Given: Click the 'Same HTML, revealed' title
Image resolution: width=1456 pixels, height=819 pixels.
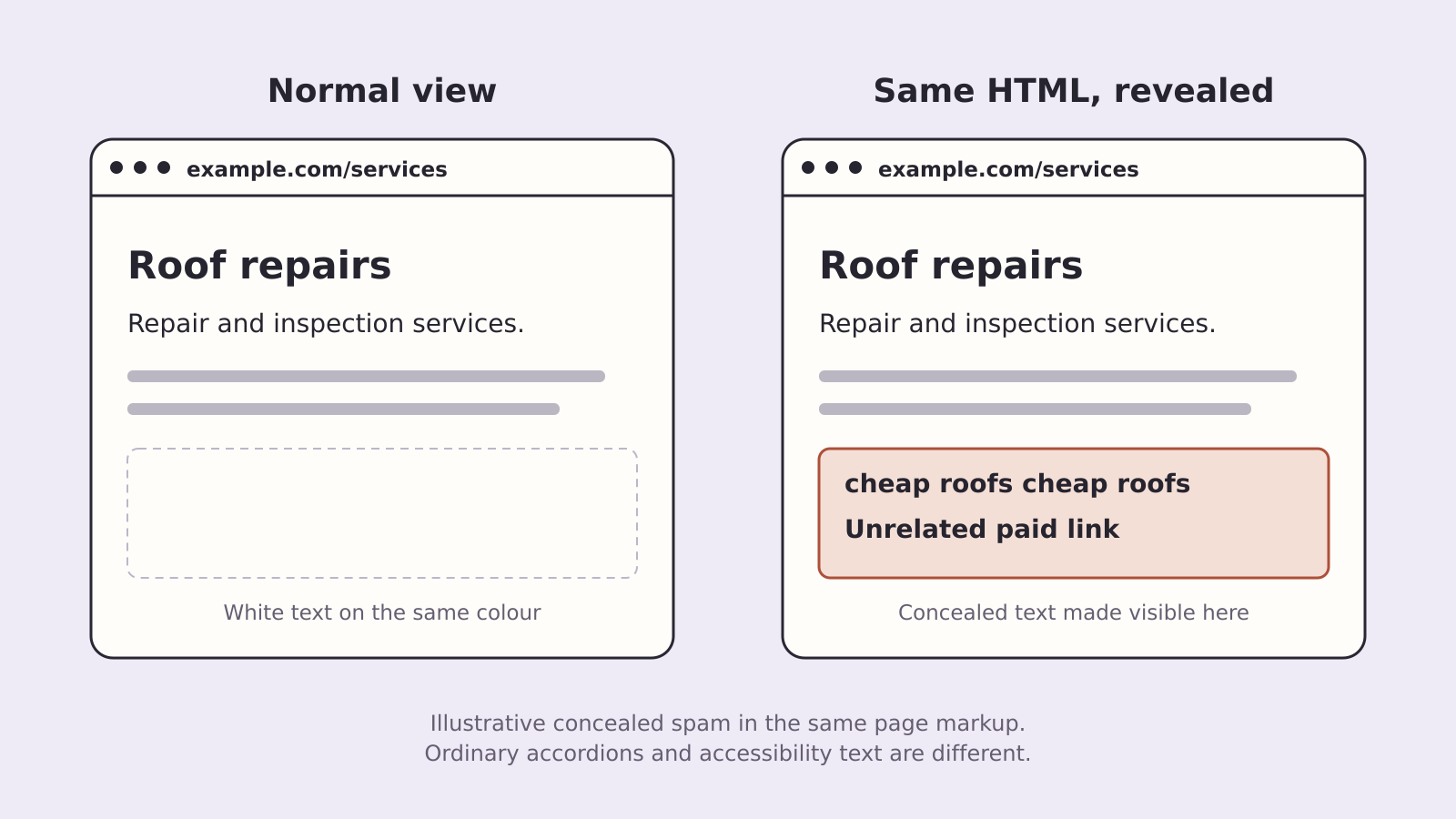Looking at the screenshot, I should [x=1074, y=91].
